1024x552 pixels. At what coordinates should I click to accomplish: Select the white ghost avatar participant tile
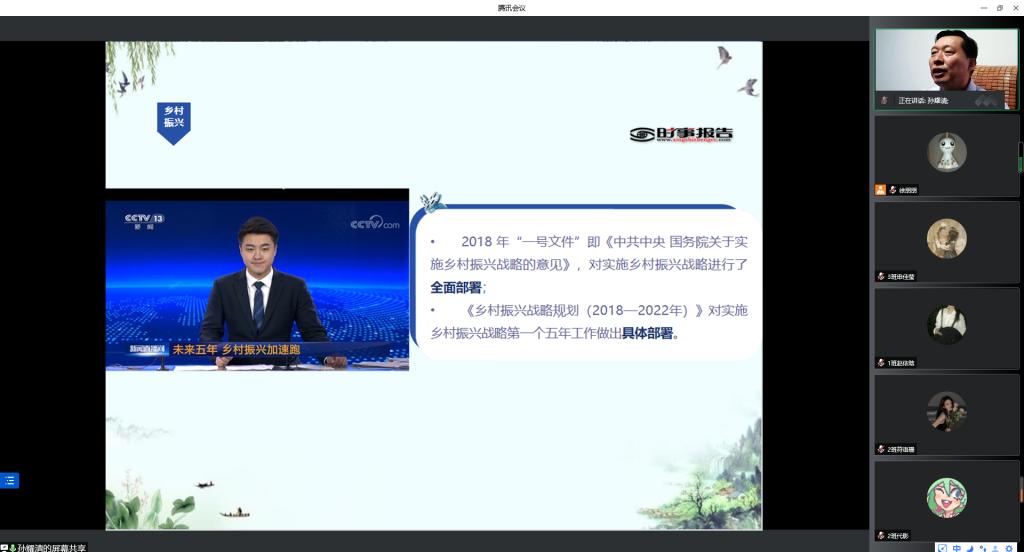946,154
